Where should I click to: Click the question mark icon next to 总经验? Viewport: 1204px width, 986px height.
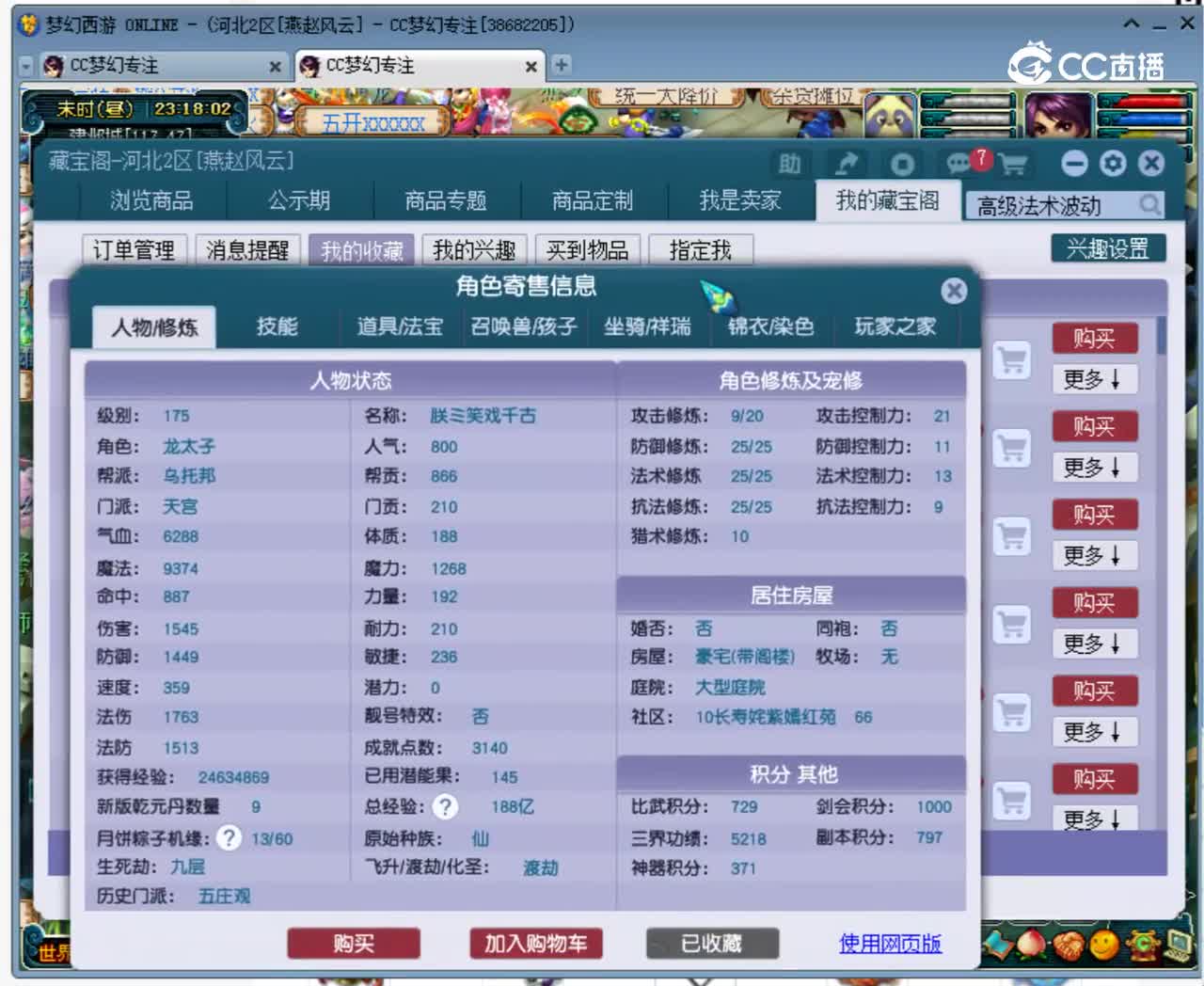[445, 806]
